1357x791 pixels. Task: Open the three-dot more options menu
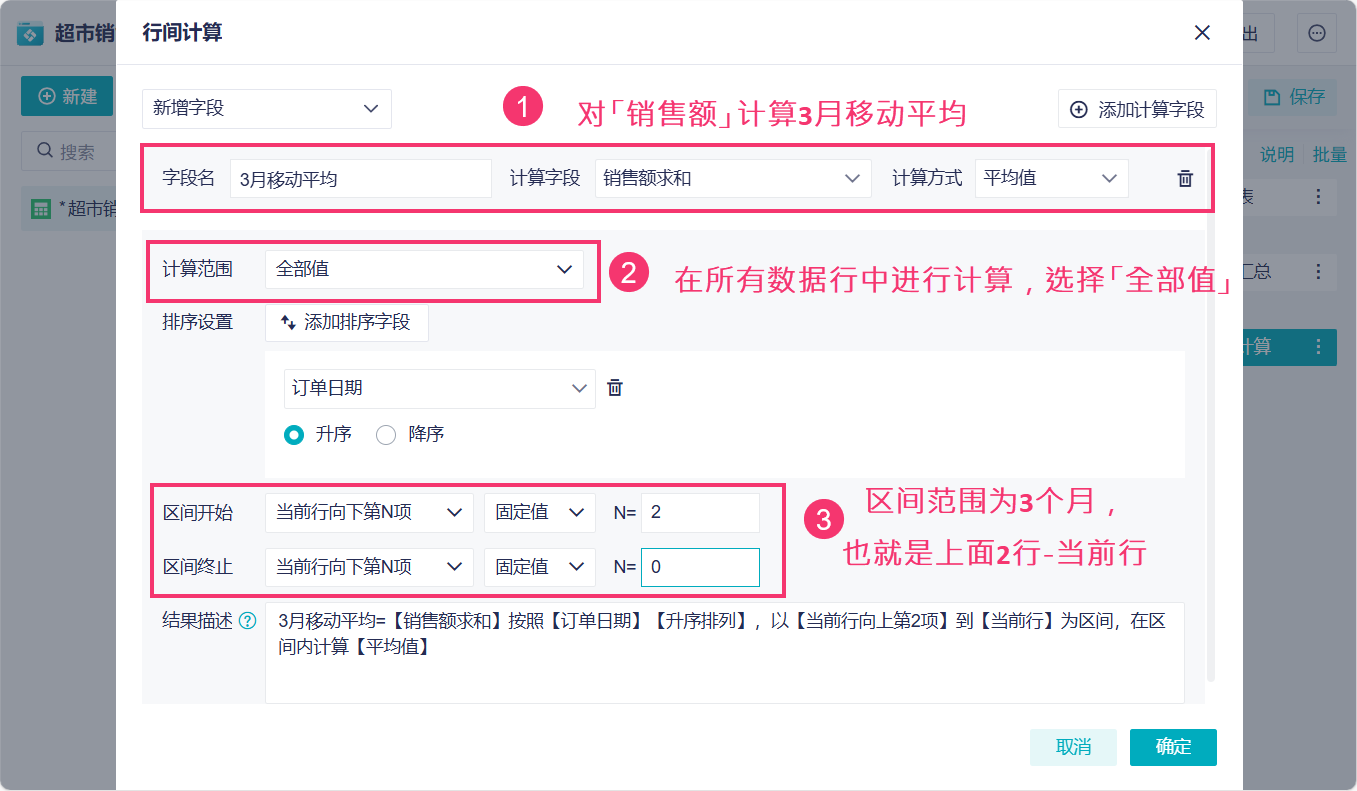click(x=1316, y=33)
